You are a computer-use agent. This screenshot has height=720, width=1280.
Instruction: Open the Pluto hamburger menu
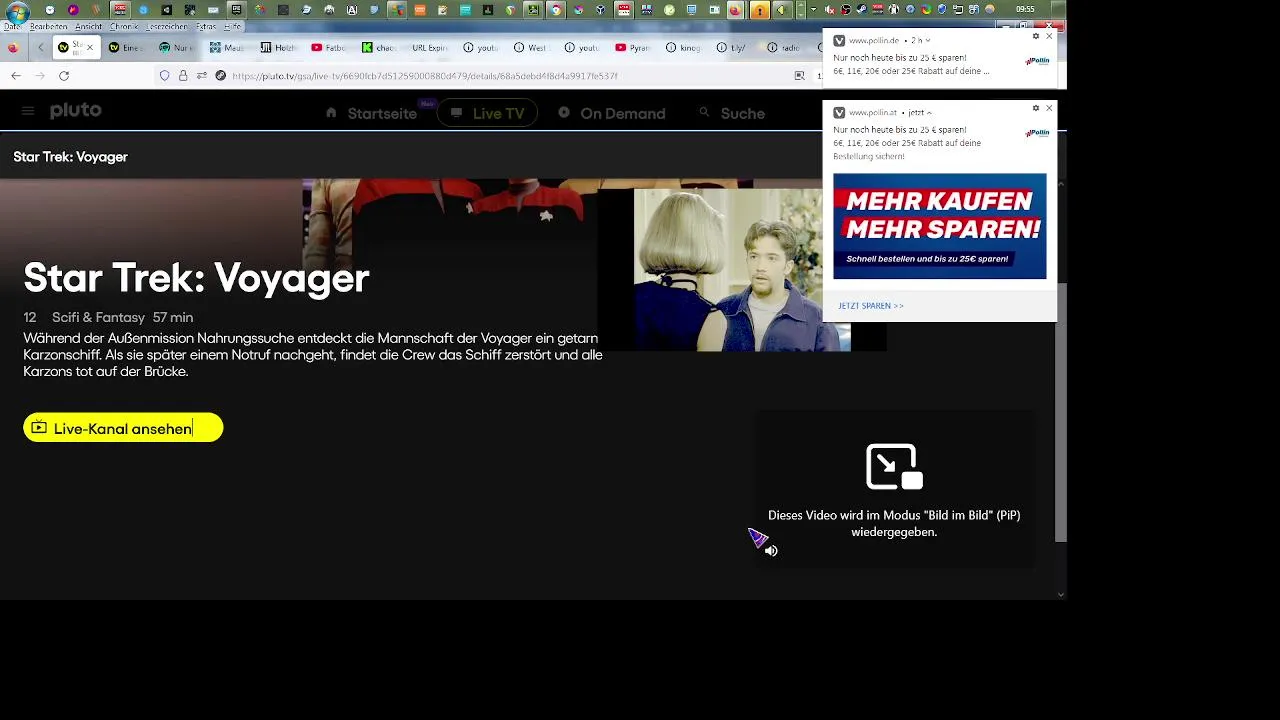pos(28,111)
